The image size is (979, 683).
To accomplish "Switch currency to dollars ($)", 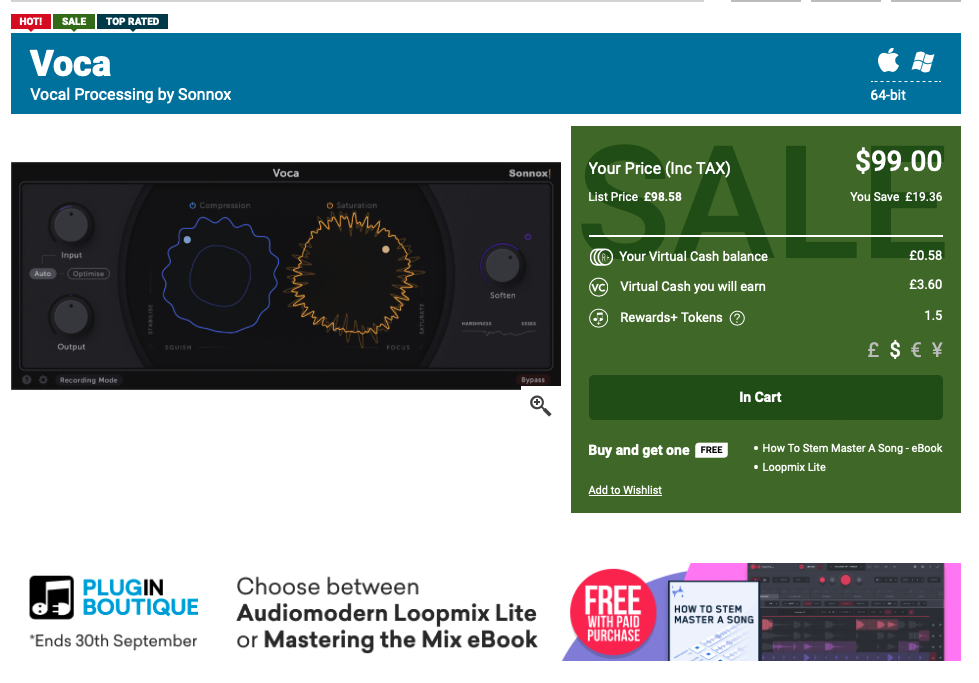I will coord(895,350).
